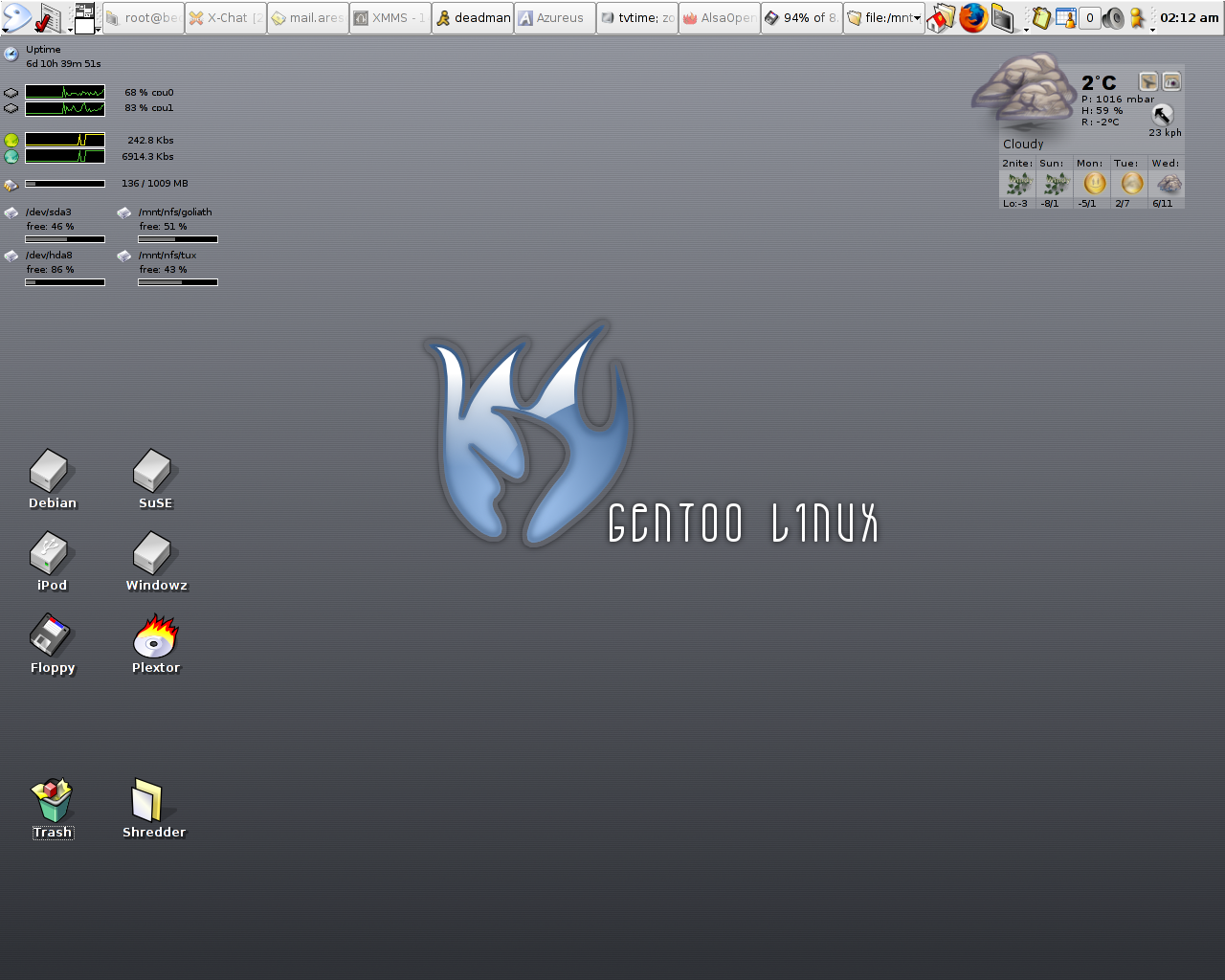This screenshot has width=1225, height=980.
Task: Expand the pager dropdown arrow
Action: point(98,30)
